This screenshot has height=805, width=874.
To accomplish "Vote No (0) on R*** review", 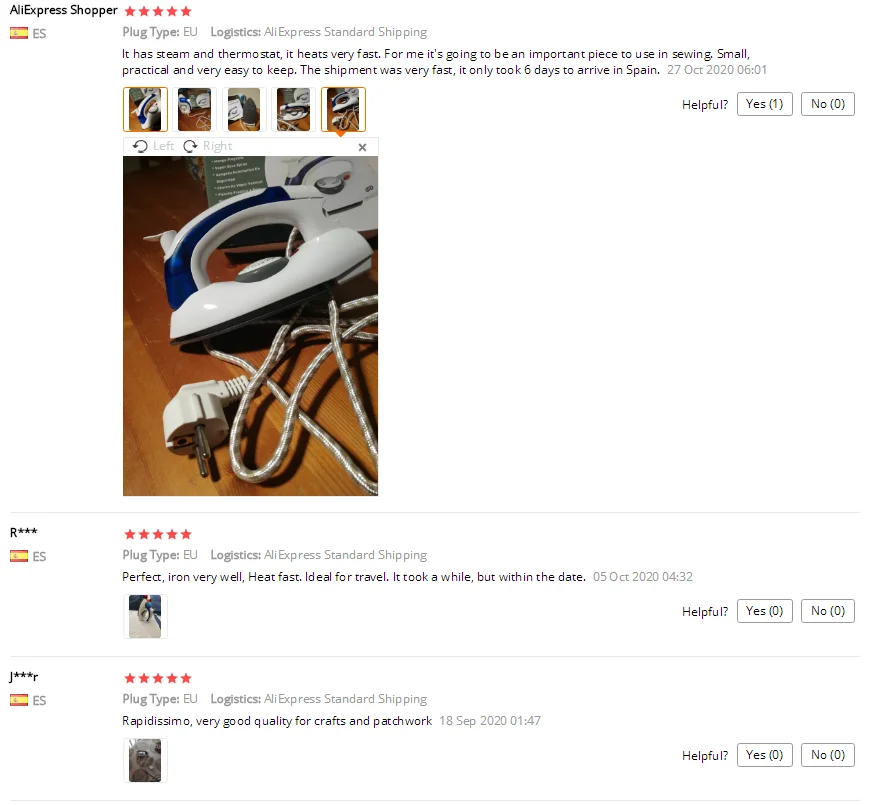I will tap(828, 611).
